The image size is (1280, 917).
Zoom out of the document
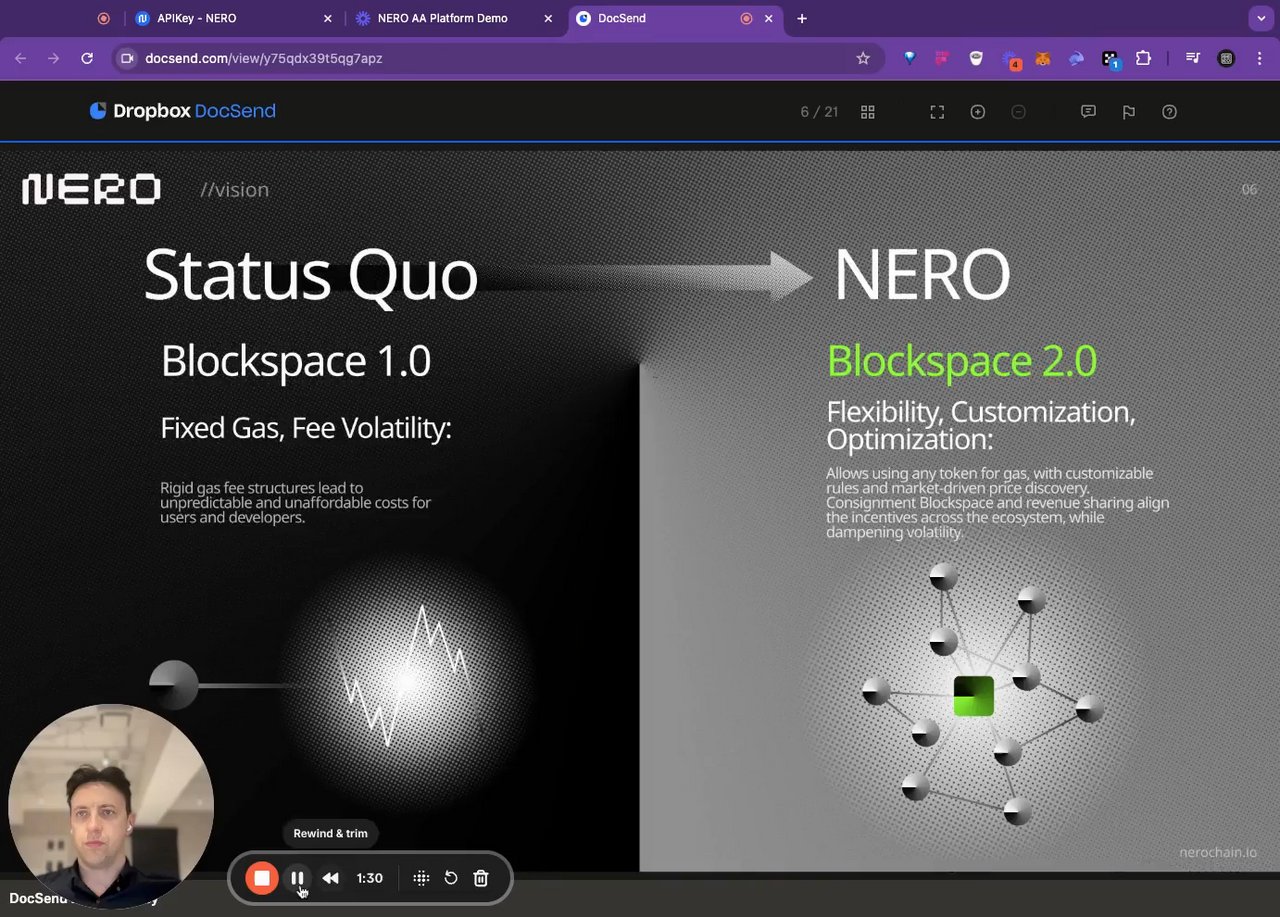[x=1018, y=112]
